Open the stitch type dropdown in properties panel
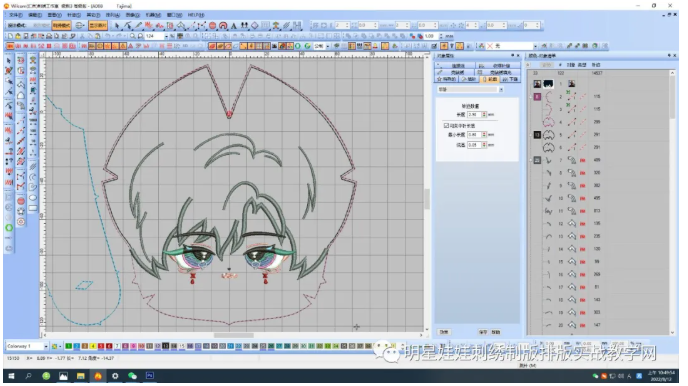This screenshot has width=688, height=386. (x=501, y=89)
